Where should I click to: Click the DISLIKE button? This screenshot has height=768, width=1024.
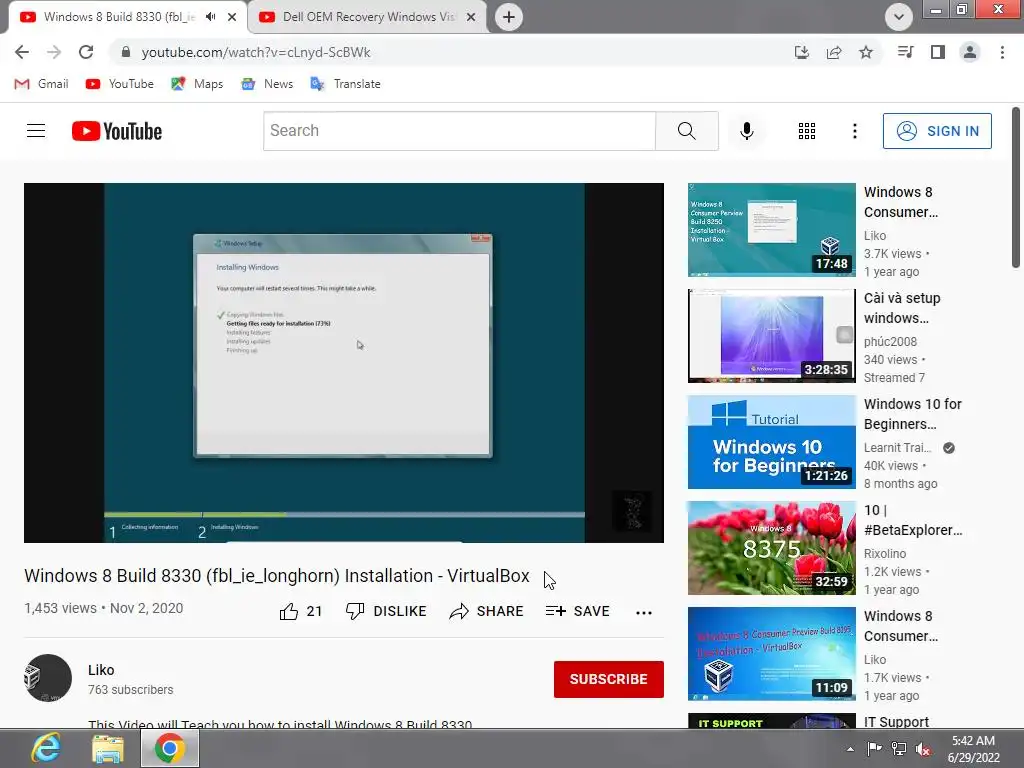pos(386,611)
